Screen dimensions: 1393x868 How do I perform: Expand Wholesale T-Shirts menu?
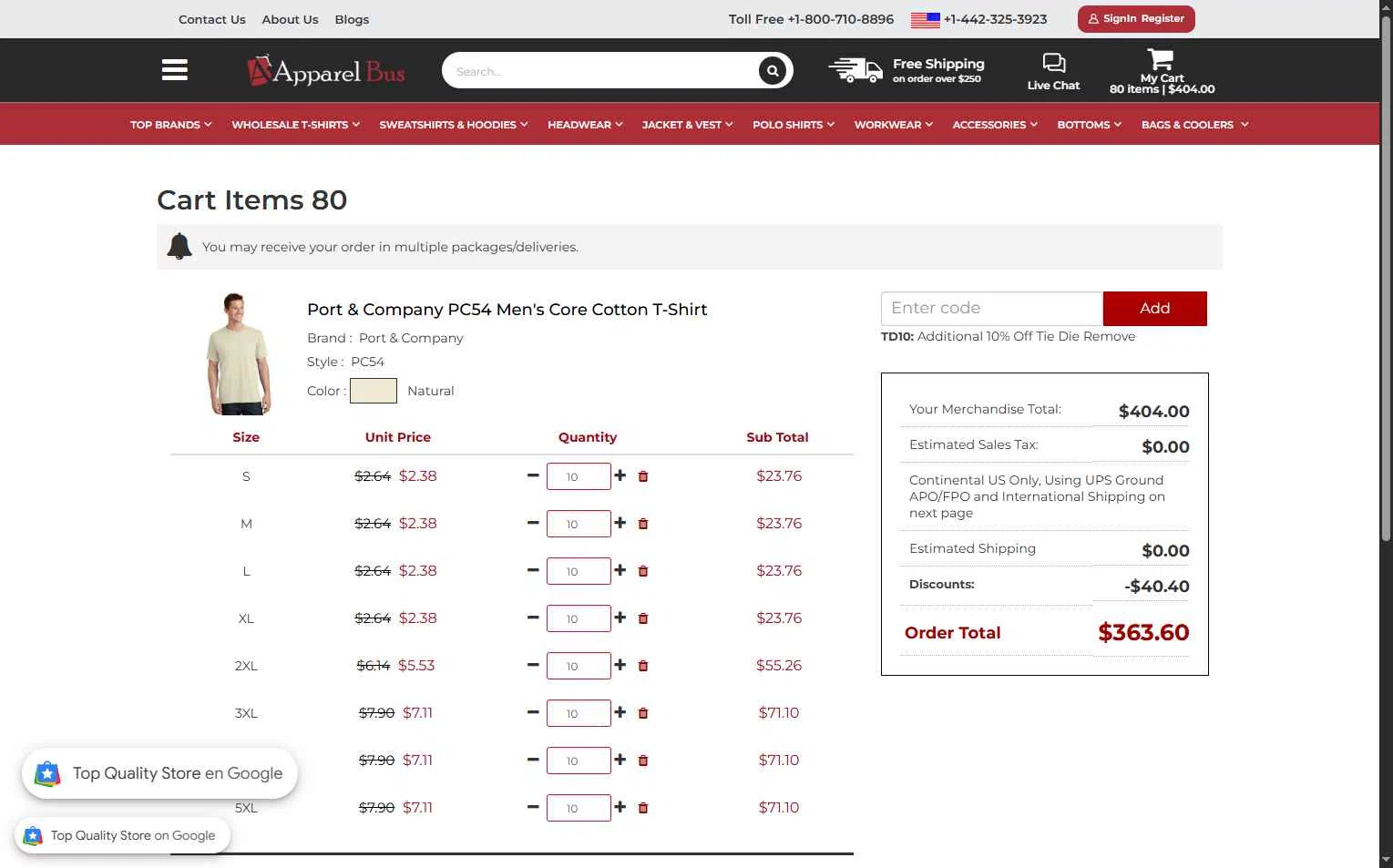(296, 125)
